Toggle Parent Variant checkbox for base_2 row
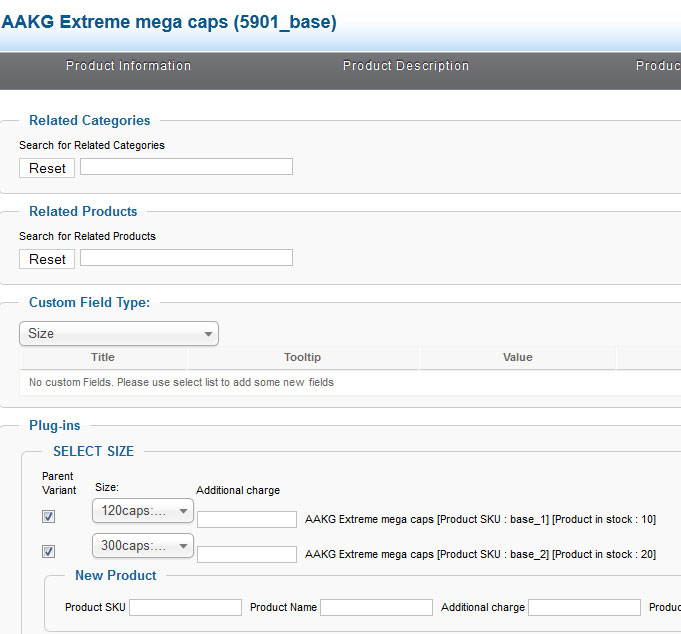Screen dimensions: 681x634 pos(48,551)
